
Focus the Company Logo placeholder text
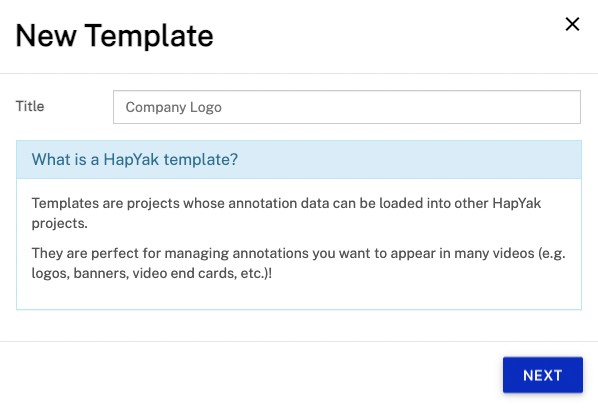[174, 107]
